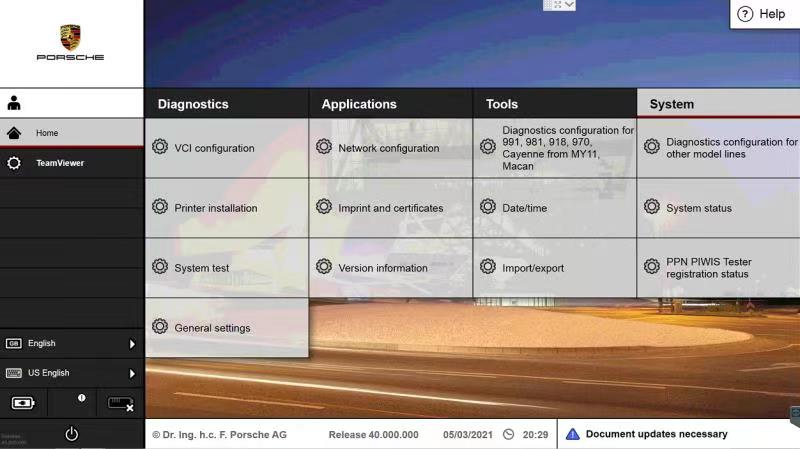The width and height of the screenshot is (800, 449).
Task: Click the Porsche crest logo
Action: (70, 37)
